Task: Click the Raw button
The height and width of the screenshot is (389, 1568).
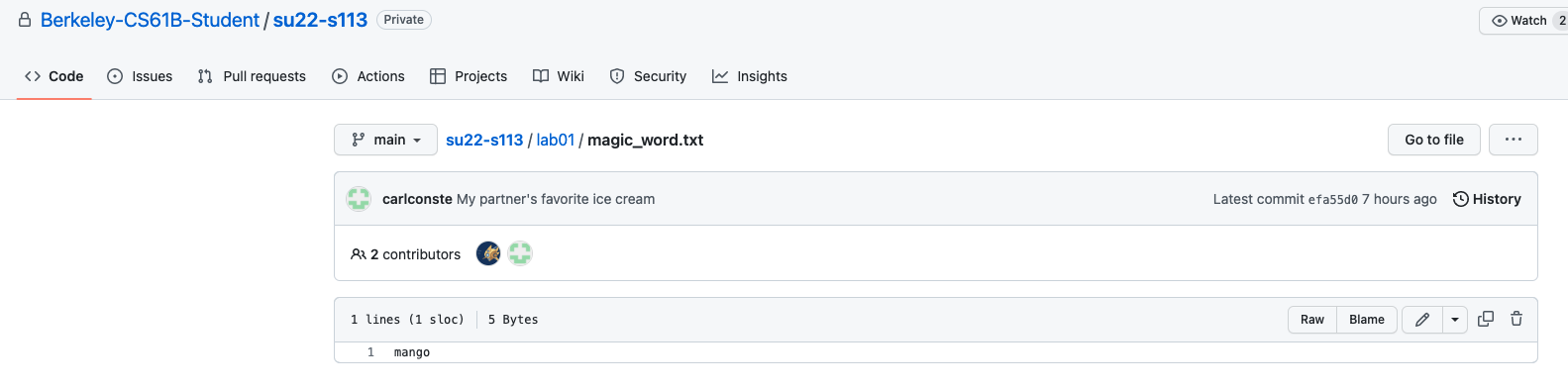Action: [x=1312, y=320]
